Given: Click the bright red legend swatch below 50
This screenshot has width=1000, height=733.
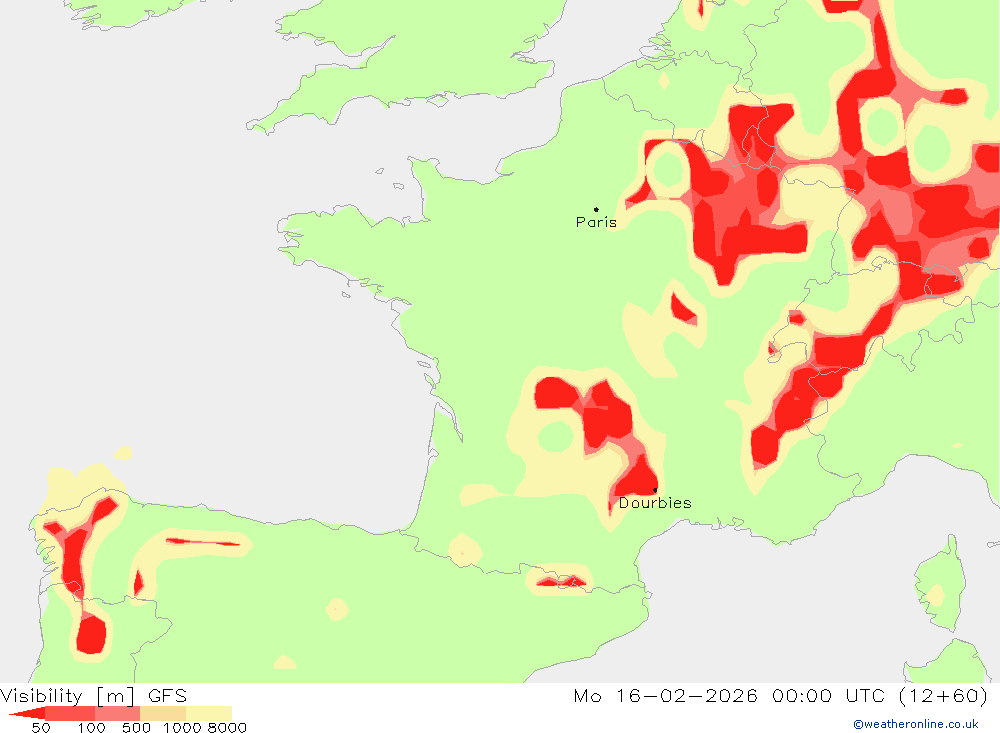Looking at the screenshot, I should click(28, 713).
